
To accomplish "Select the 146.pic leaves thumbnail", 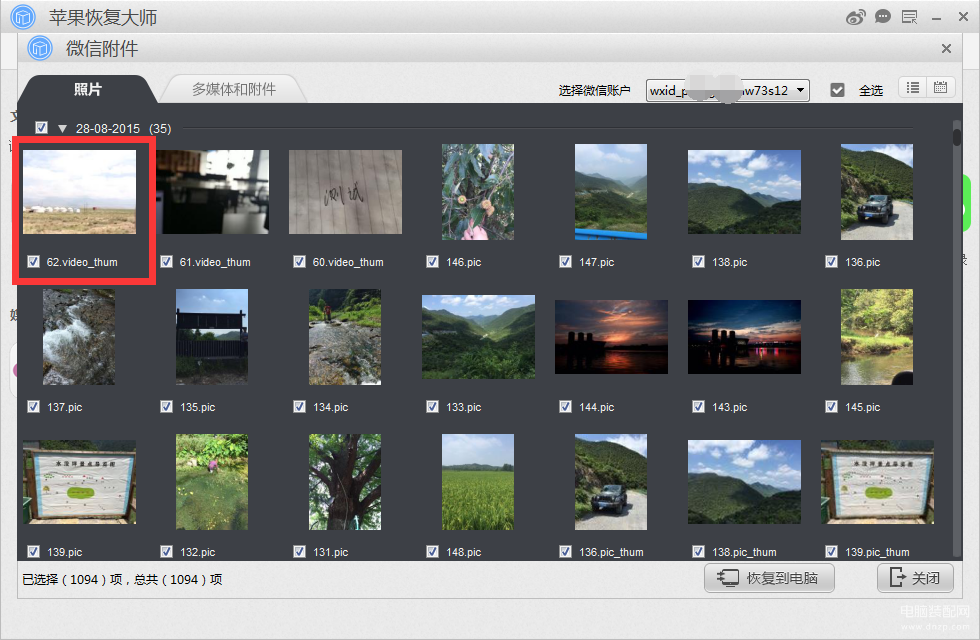I will tap(478, 192).
